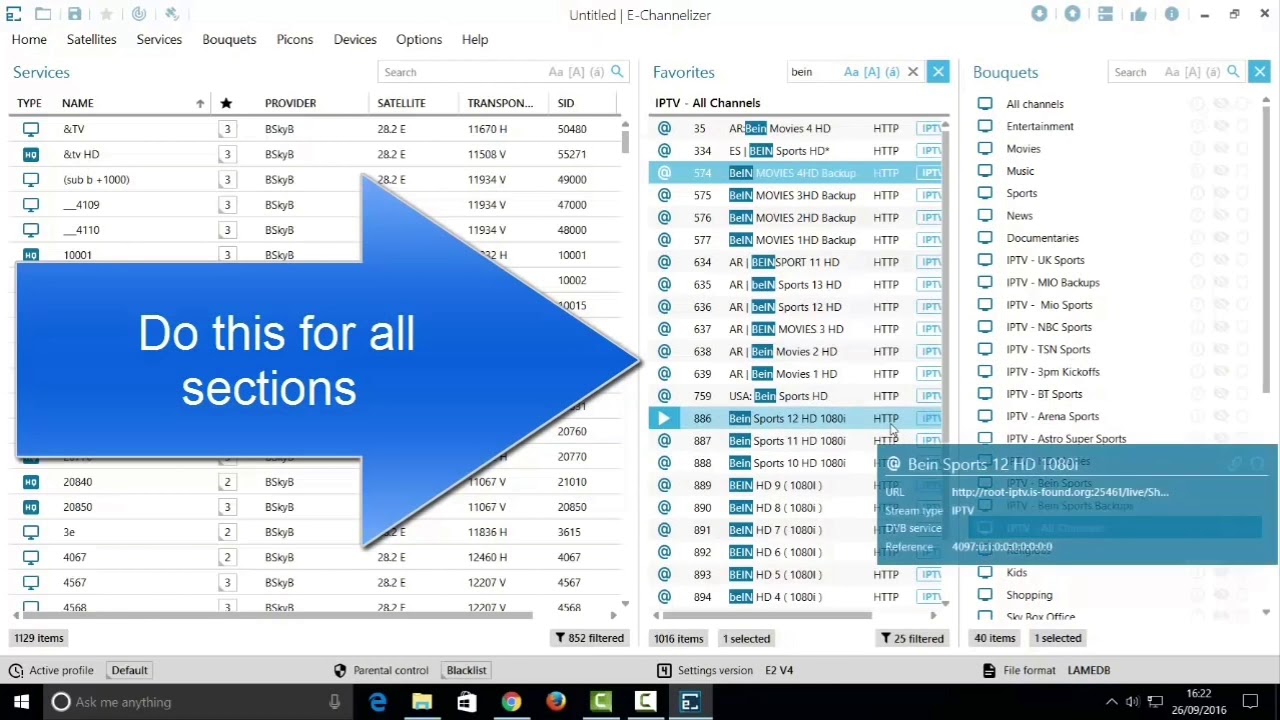
Task: Open the LAMEDB file format selector
Action: [x=1088, y=670]
